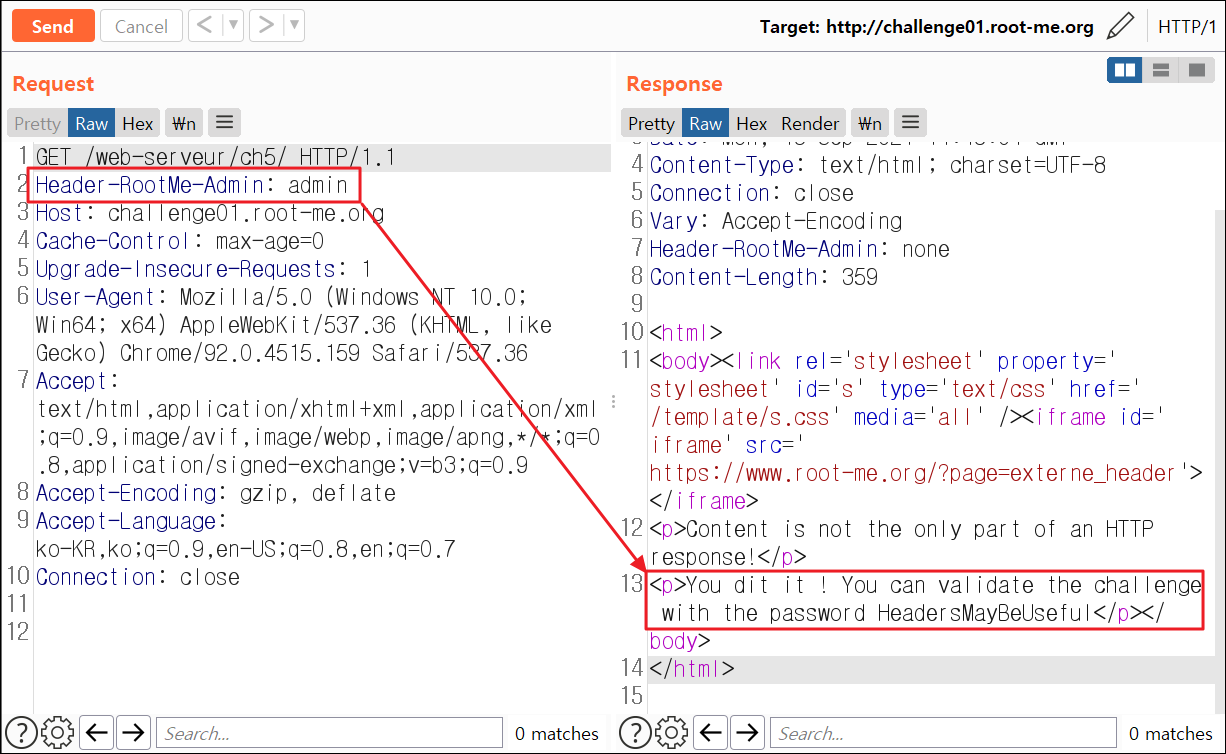
Task: Click the HeadersMayBeUseful password text
Action: pos(984,613)
